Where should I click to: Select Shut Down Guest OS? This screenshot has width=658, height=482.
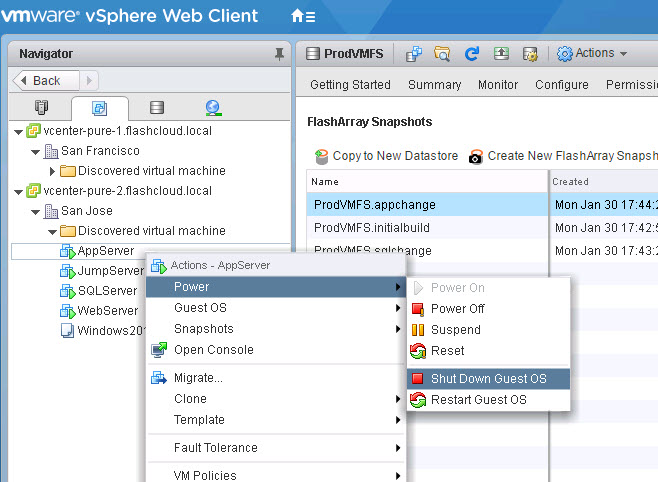pos(488,379)
